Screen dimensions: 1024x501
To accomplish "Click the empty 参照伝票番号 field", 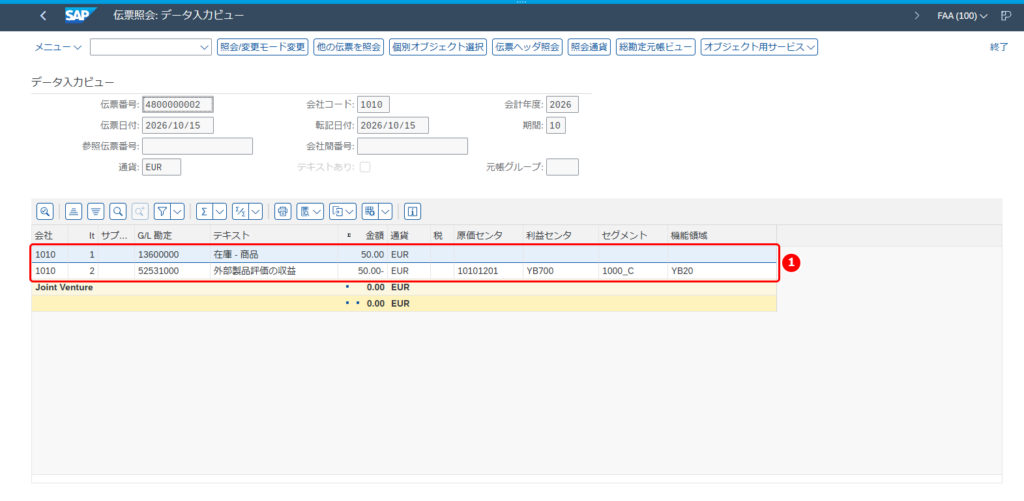I will (x=197, y=146).
